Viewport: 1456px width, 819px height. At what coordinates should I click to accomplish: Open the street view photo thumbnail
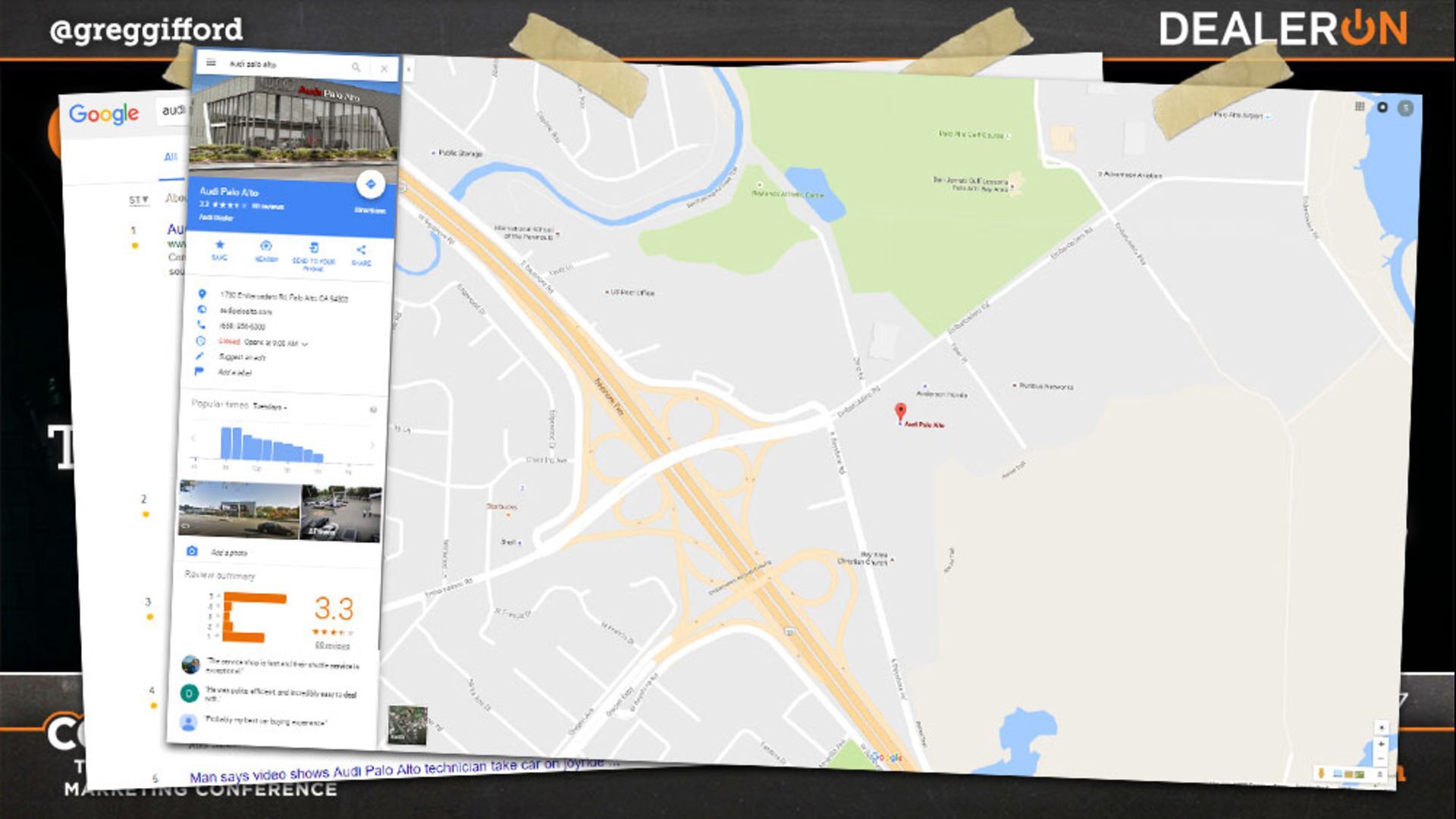pos(239,509)
